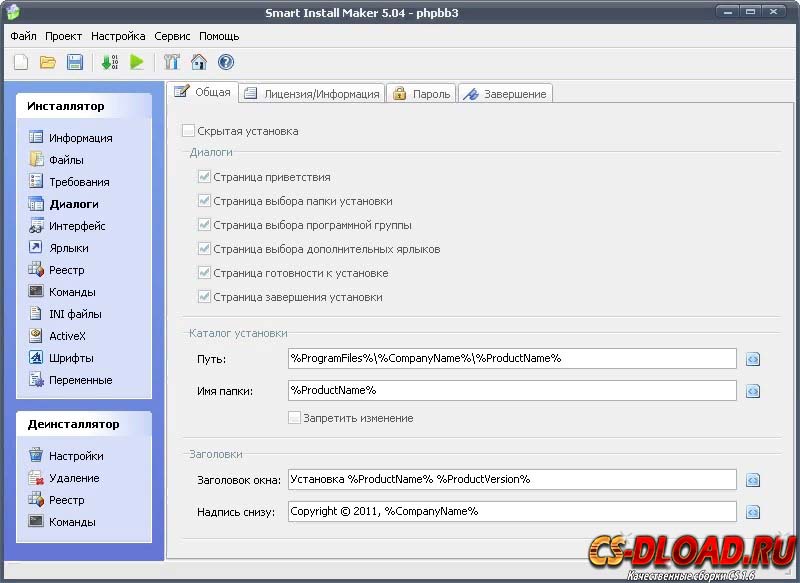Switch to the Завершение tab

[x=506, y=94]
